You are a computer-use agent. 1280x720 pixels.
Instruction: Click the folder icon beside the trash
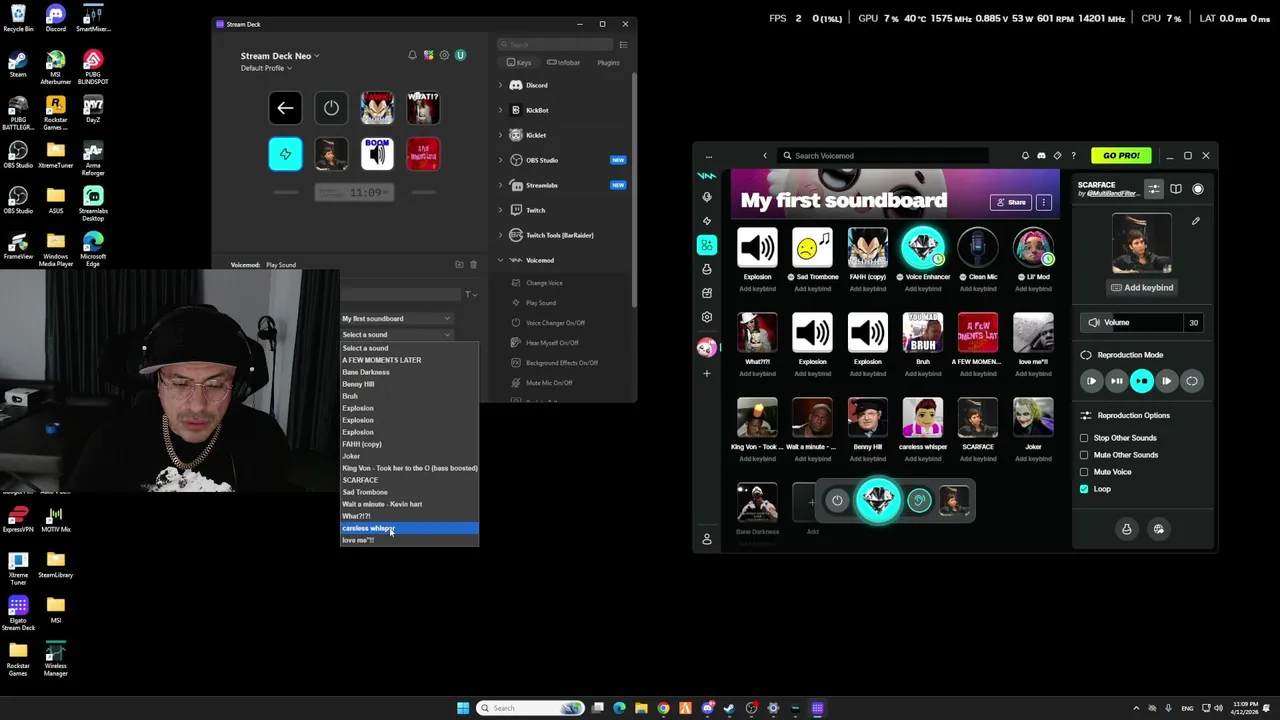coord(459,264)
